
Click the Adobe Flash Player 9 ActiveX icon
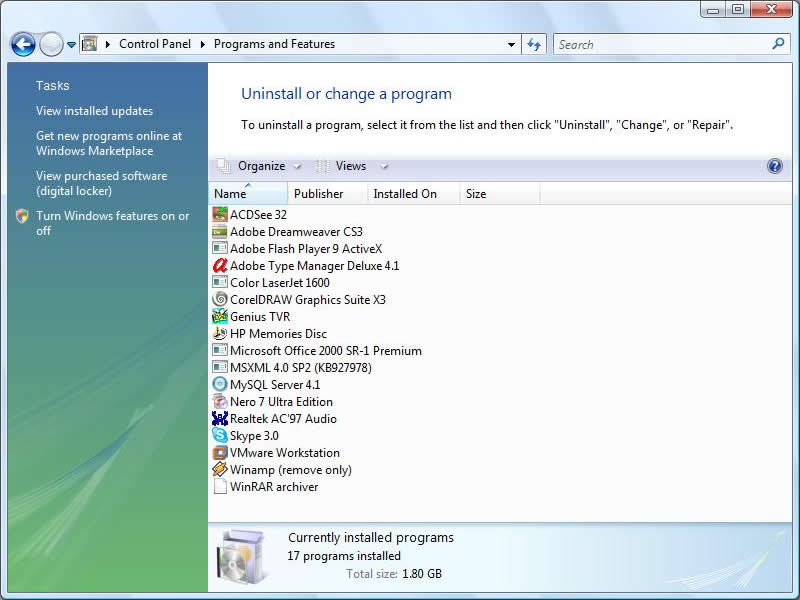click(220, 248)
